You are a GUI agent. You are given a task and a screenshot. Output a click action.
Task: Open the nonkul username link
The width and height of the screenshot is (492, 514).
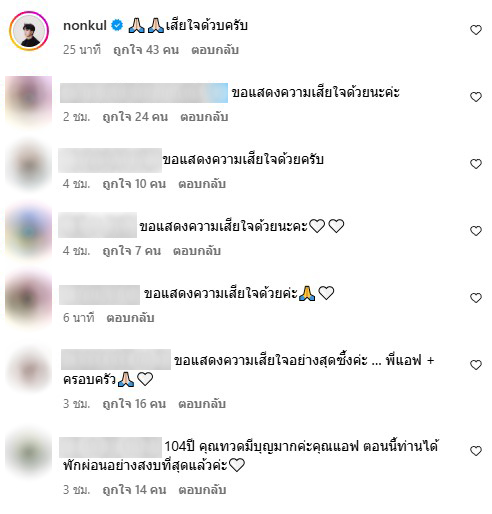pyautogui.click(x=85, y=25)
